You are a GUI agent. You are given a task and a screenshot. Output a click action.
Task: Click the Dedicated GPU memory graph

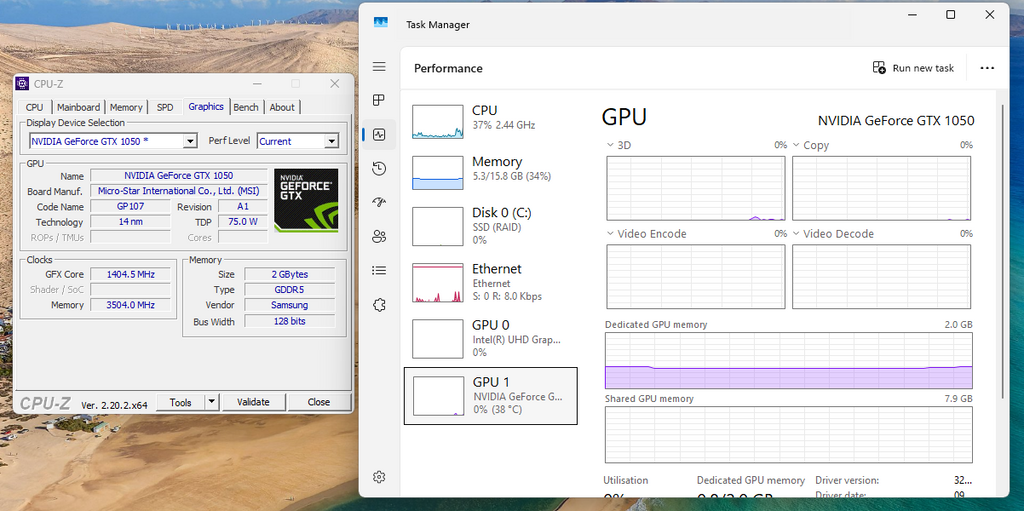tap(789, 361)
